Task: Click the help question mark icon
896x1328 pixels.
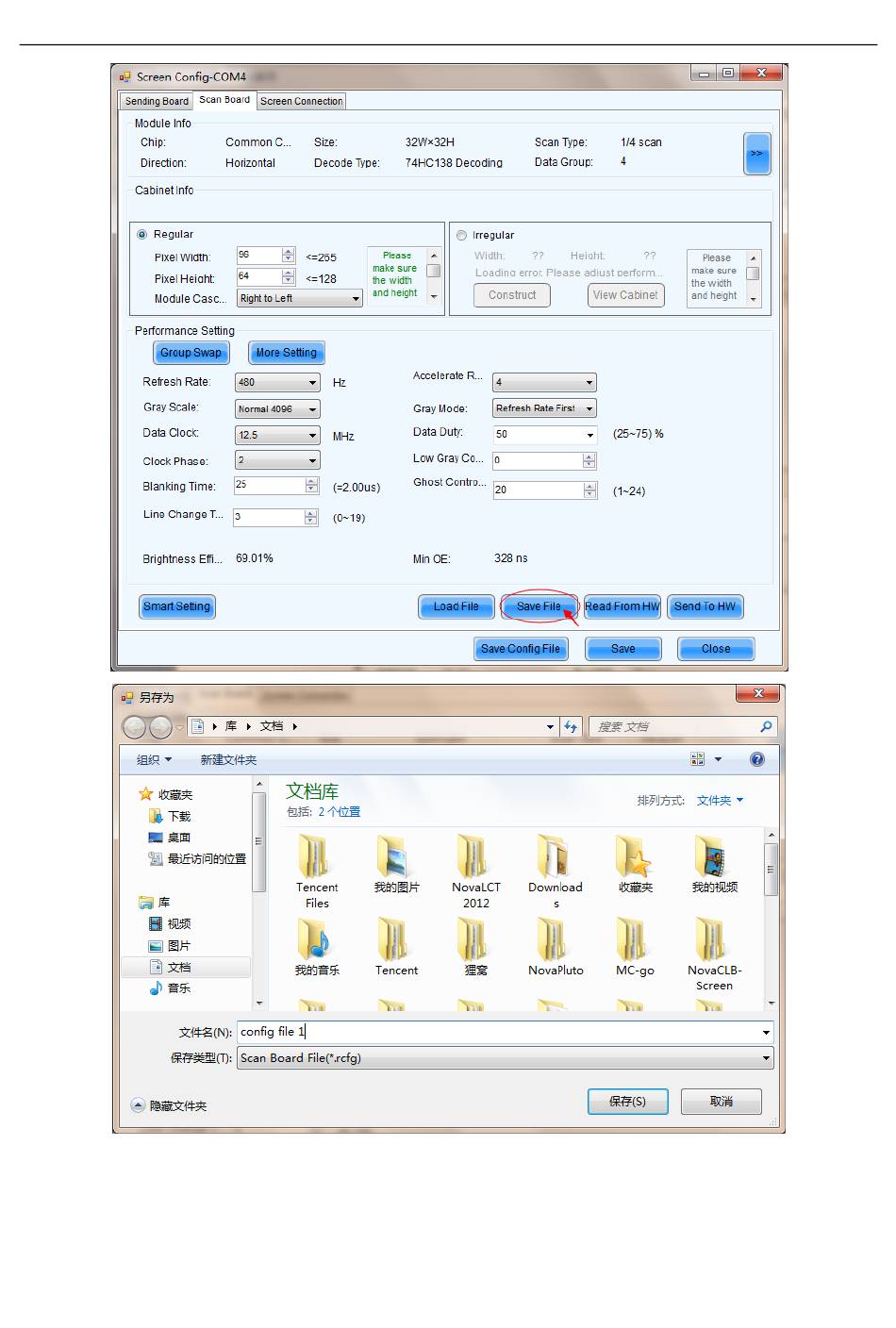Action: [756, 759]
